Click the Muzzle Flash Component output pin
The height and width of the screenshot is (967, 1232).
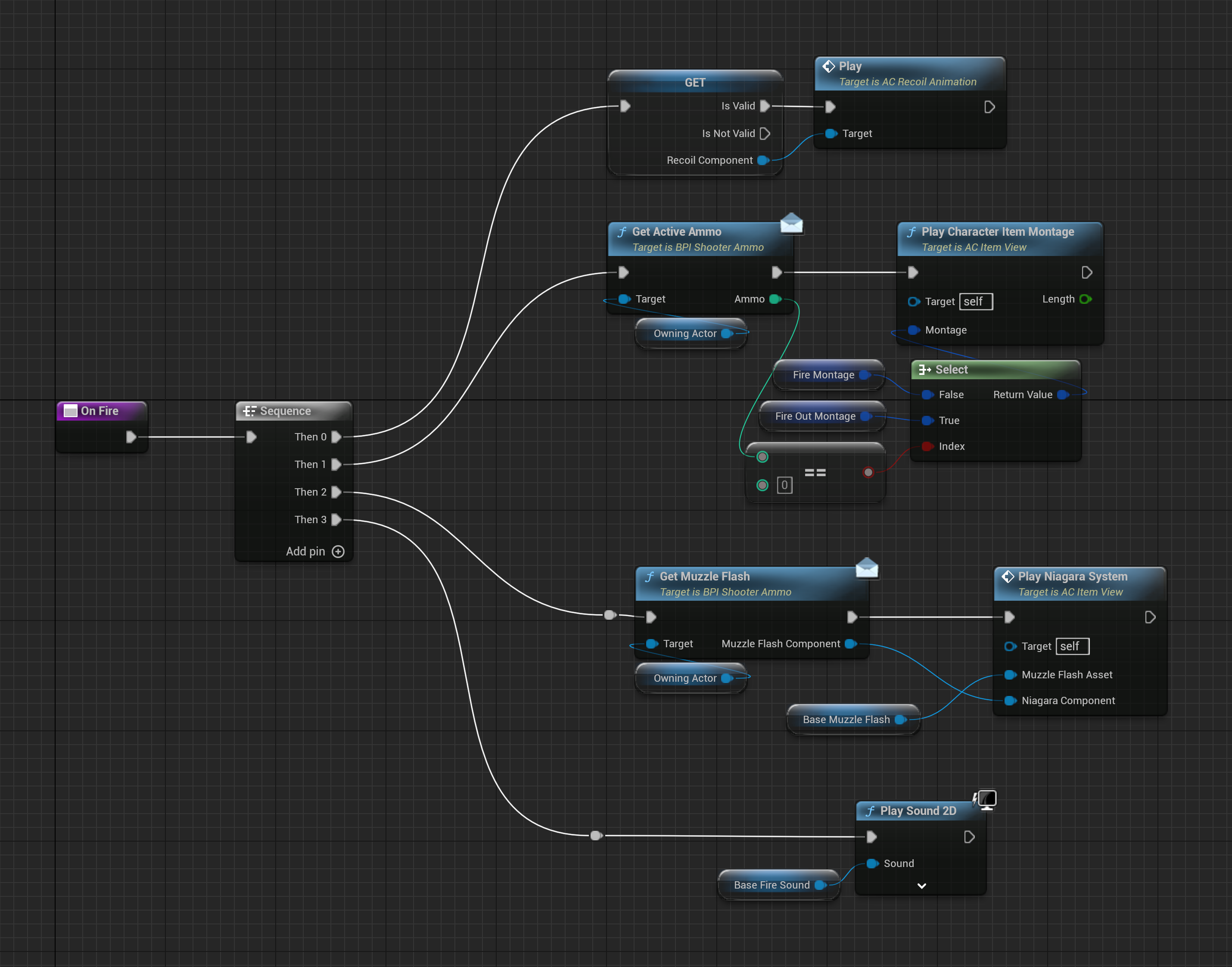click(x=851, y=644)
